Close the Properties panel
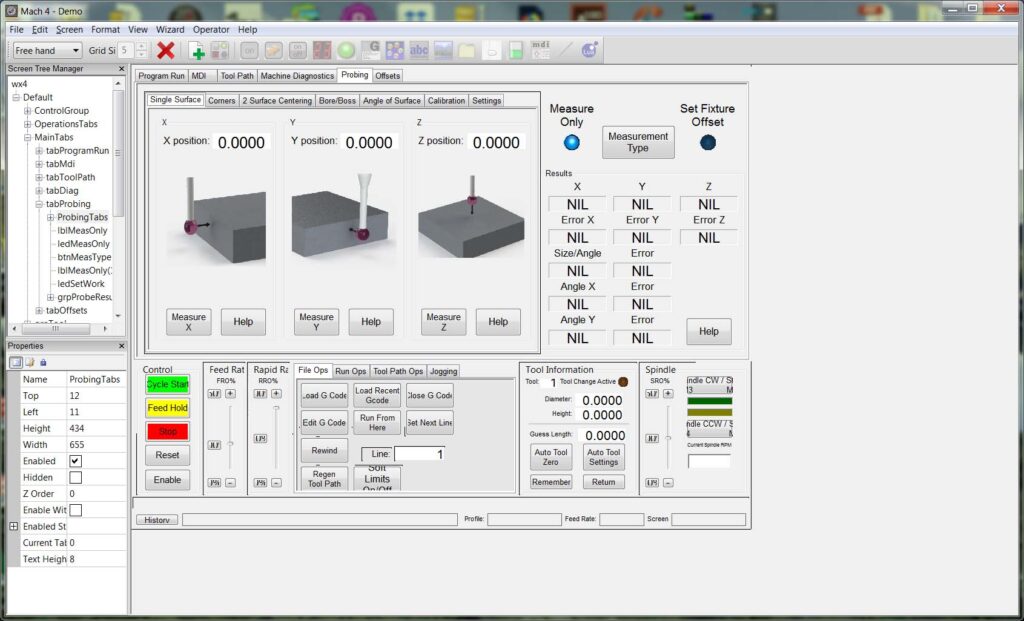Image resolution: width=1024 pixels, height=621 pixels. pyautogui.click(x=121, y=346)
